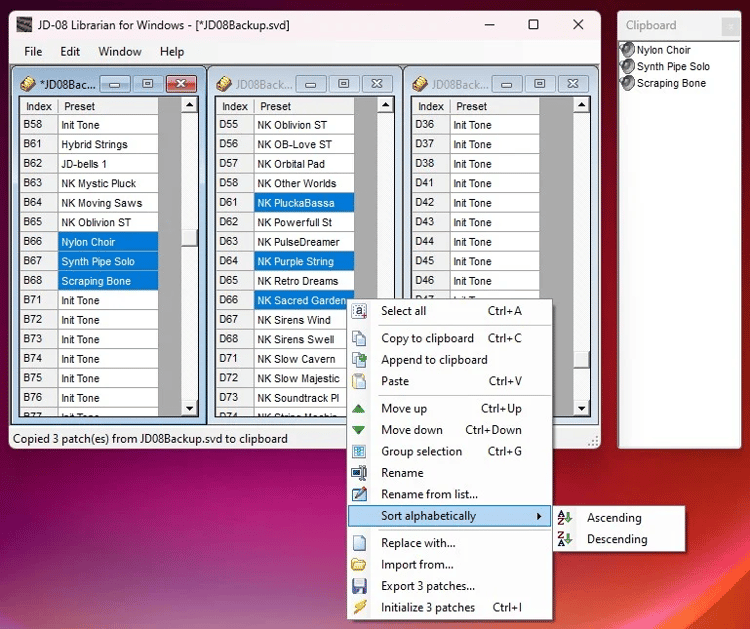750x629 pixels.
Task: Click the Initialize patches lightning icon
Action: coord(360,607)
